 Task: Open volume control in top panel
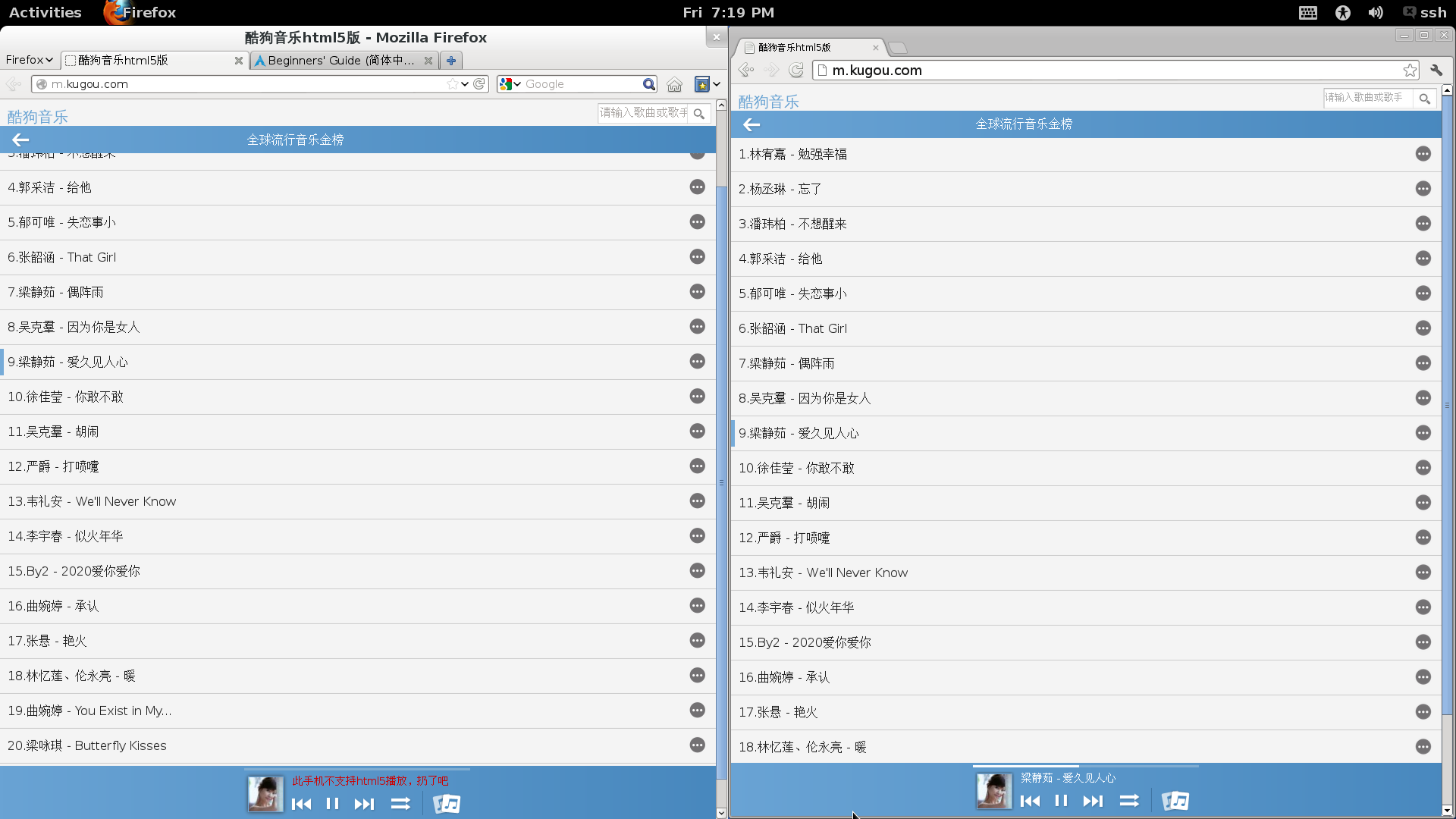tap(1376, 12)
